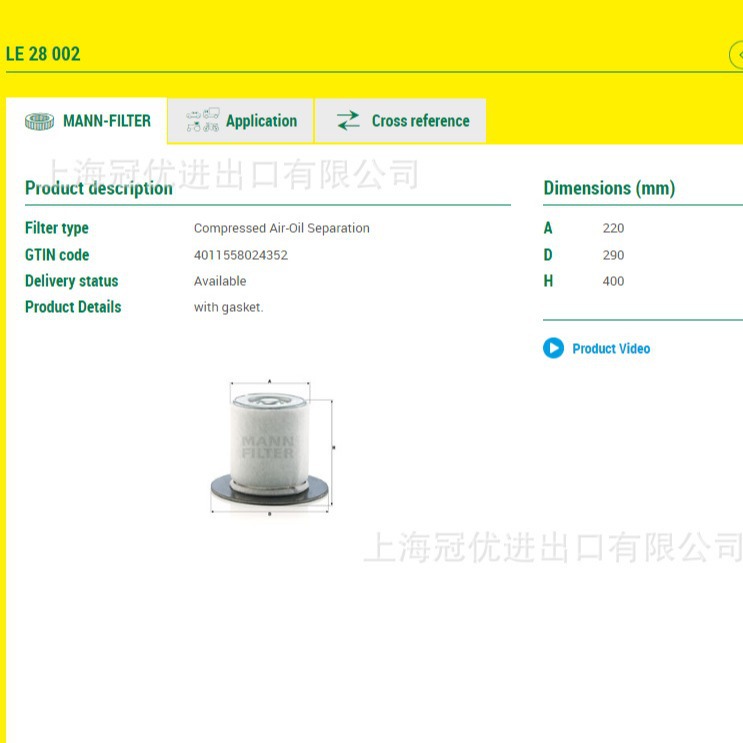Switch to the Application tab

(240, 121)
